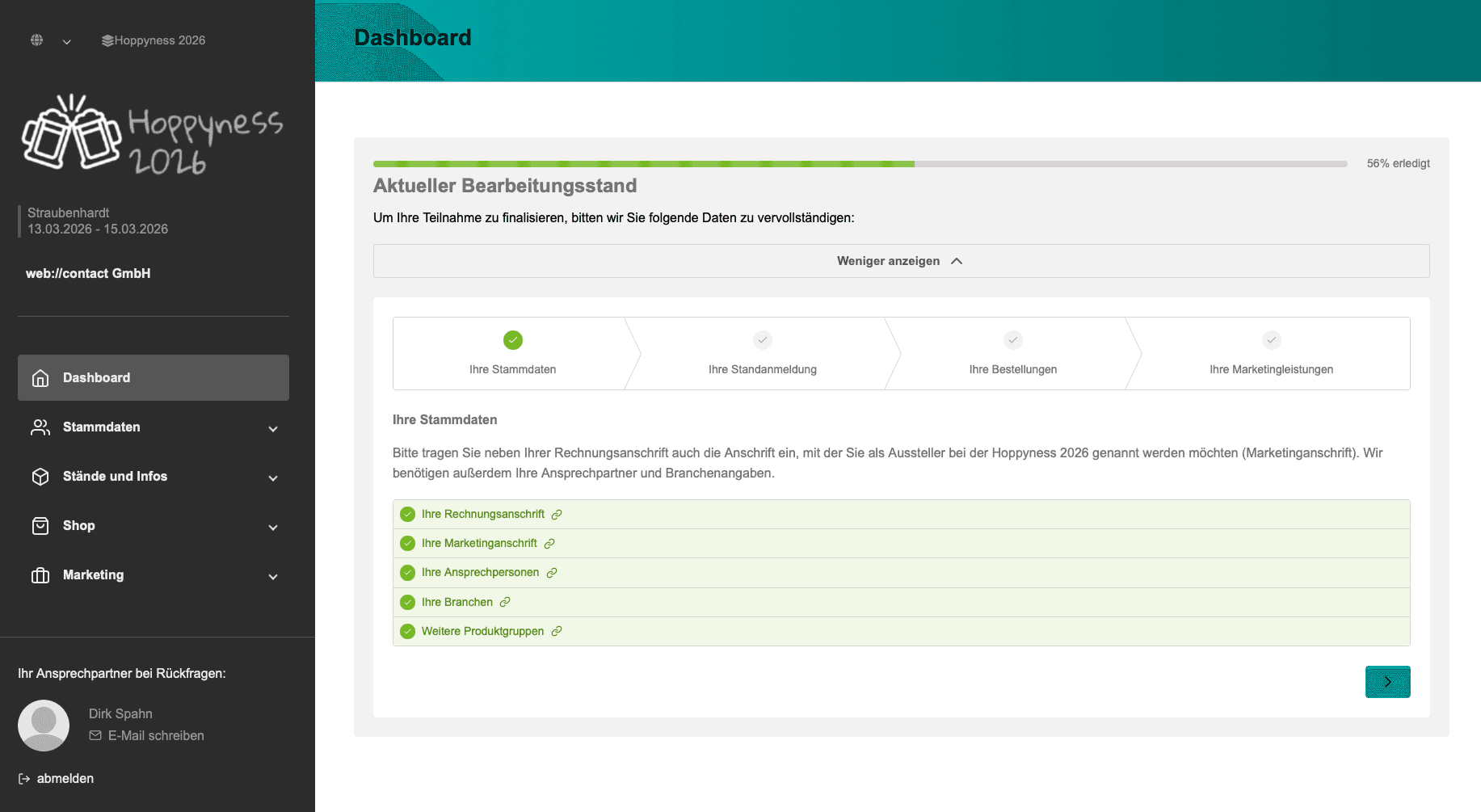Click web://contact GmbH company name

(x=88, y=273)
